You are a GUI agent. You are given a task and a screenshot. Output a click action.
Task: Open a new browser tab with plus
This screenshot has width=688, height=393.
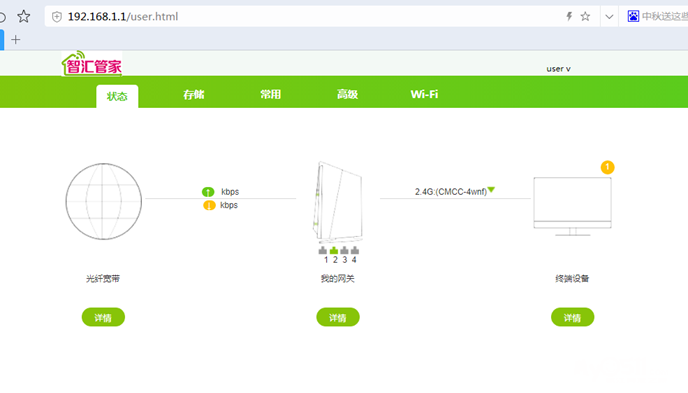pos(16,40)
